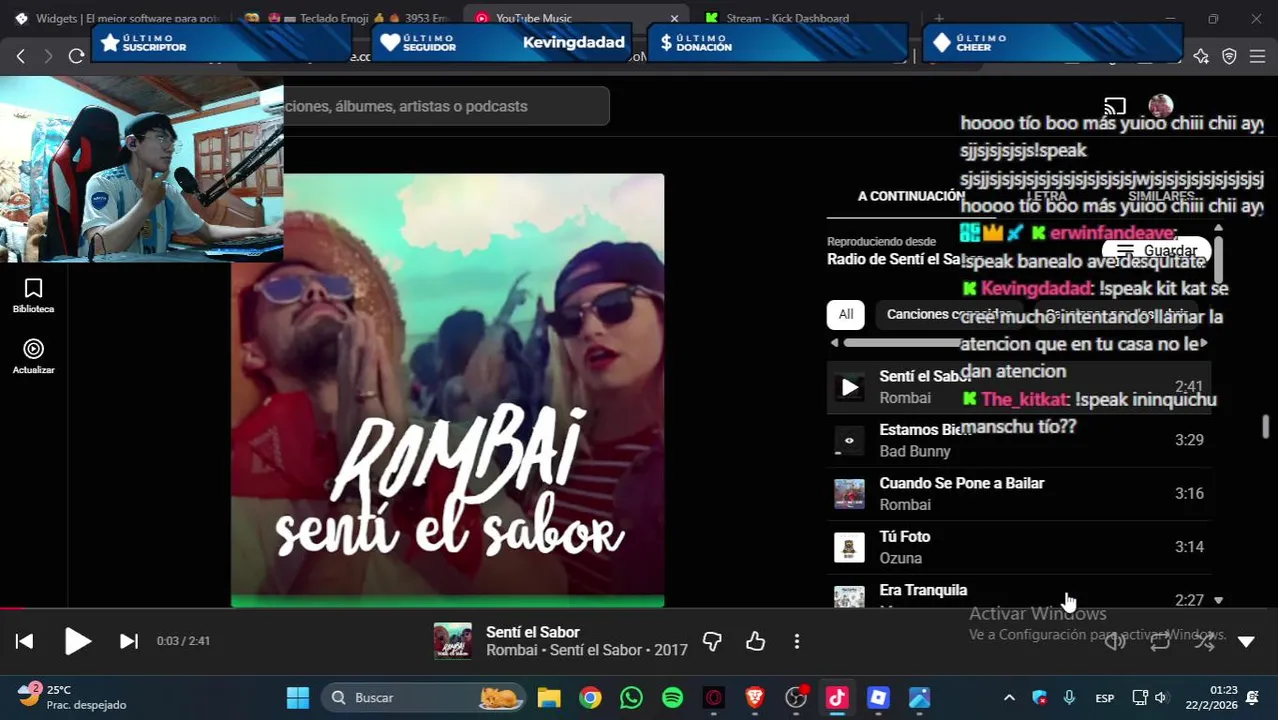The width and height of the screenshot is (1278, 720).
Task: Toggle shuffle in player bar
Action: pyautogui.click(x=1204, y=642)
